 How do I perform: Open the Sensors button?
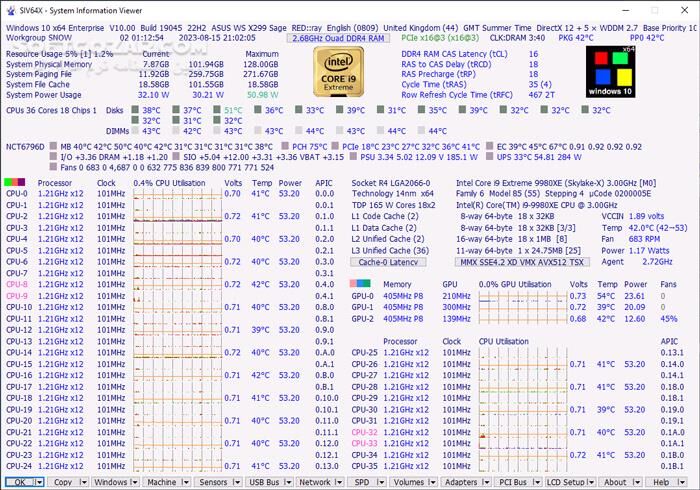coord(213,482)
